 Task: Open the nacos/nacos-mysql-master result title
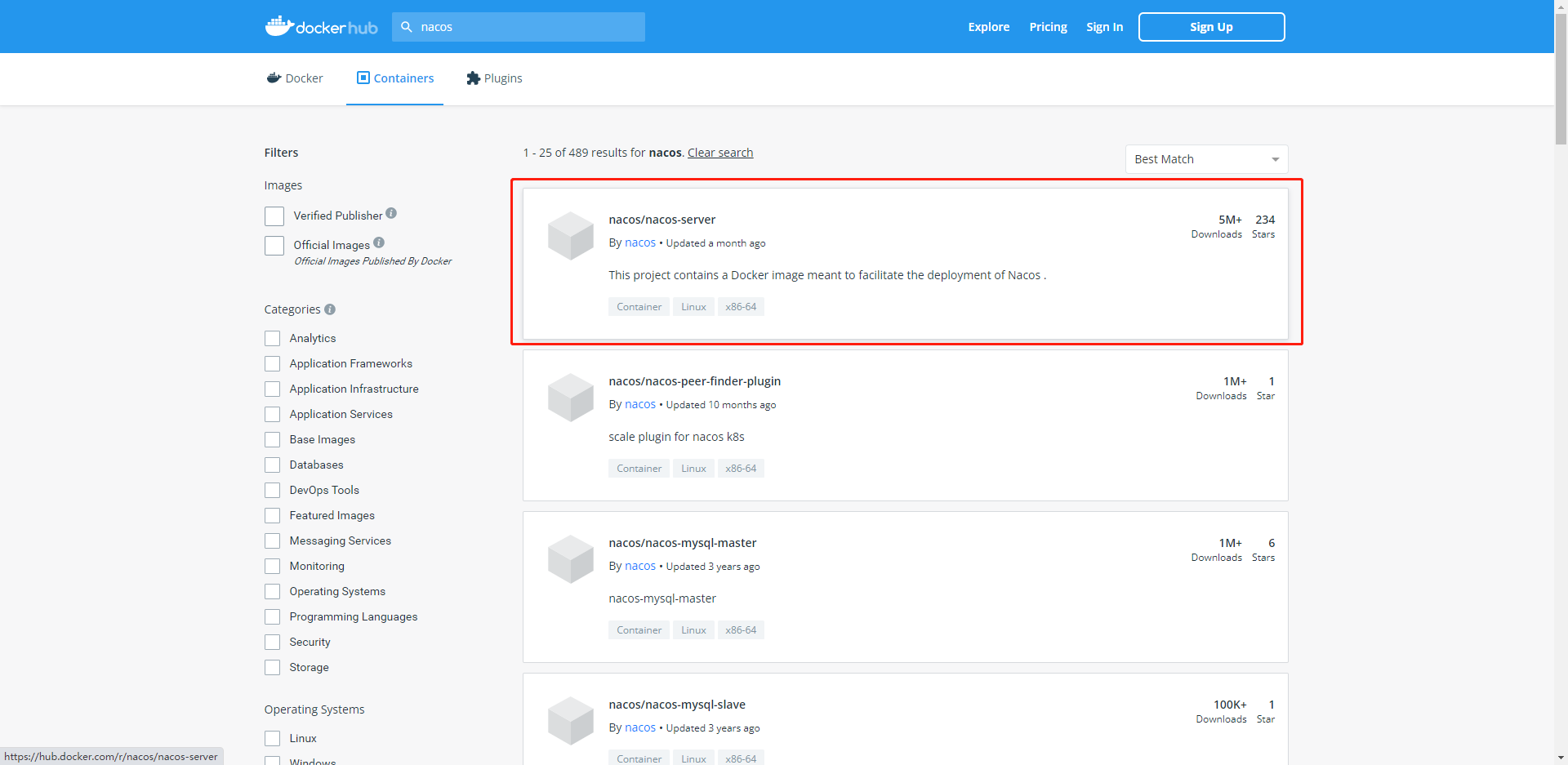(x=683, y=543)
